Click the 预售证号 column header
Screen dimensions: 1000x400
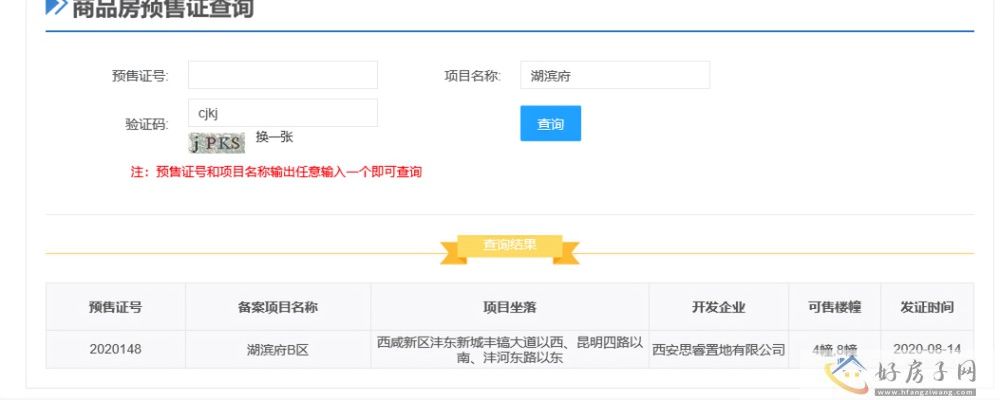tap(115, 307)
